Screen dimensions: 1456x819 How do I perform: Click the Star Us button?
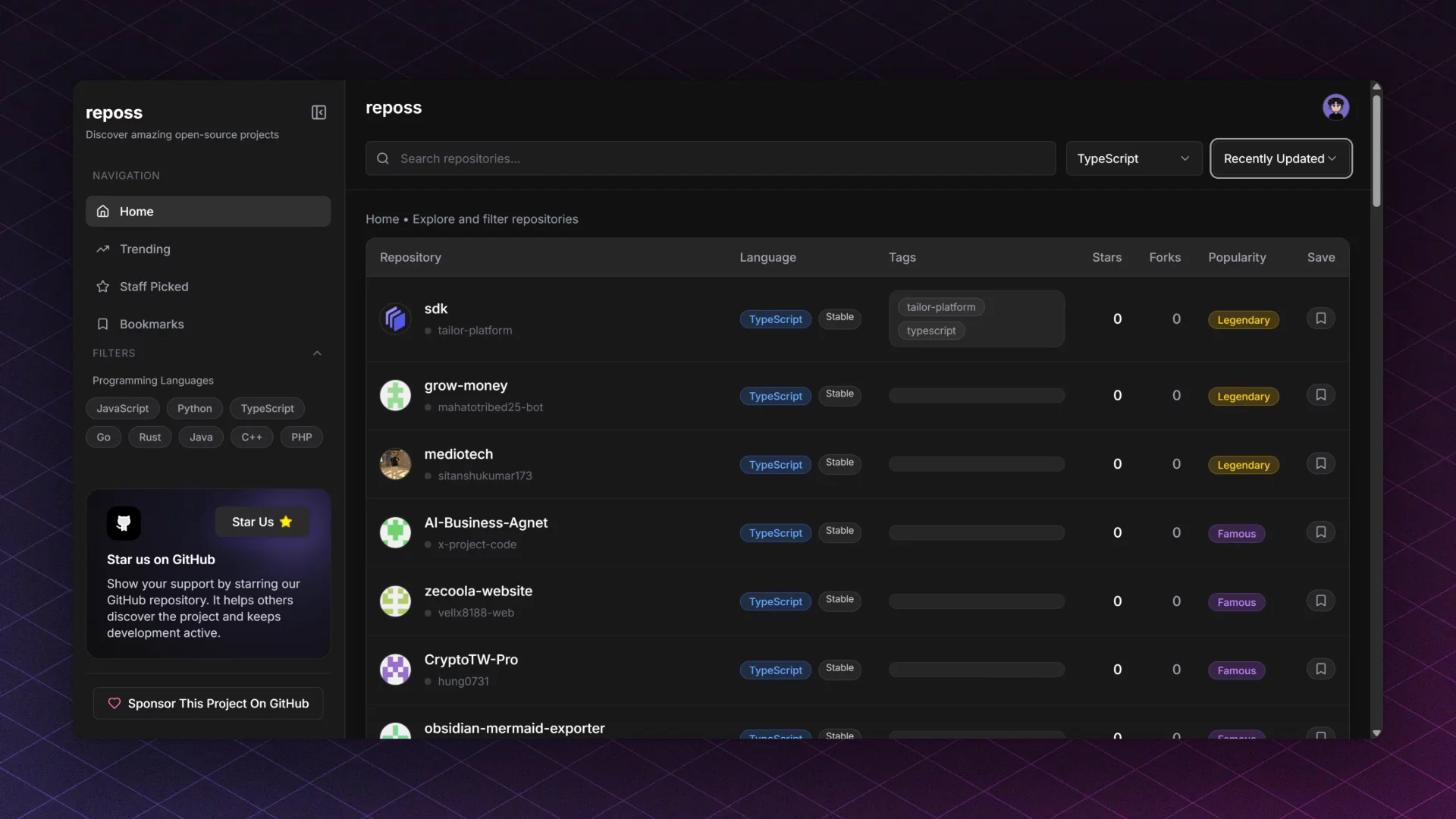[261, 522]
